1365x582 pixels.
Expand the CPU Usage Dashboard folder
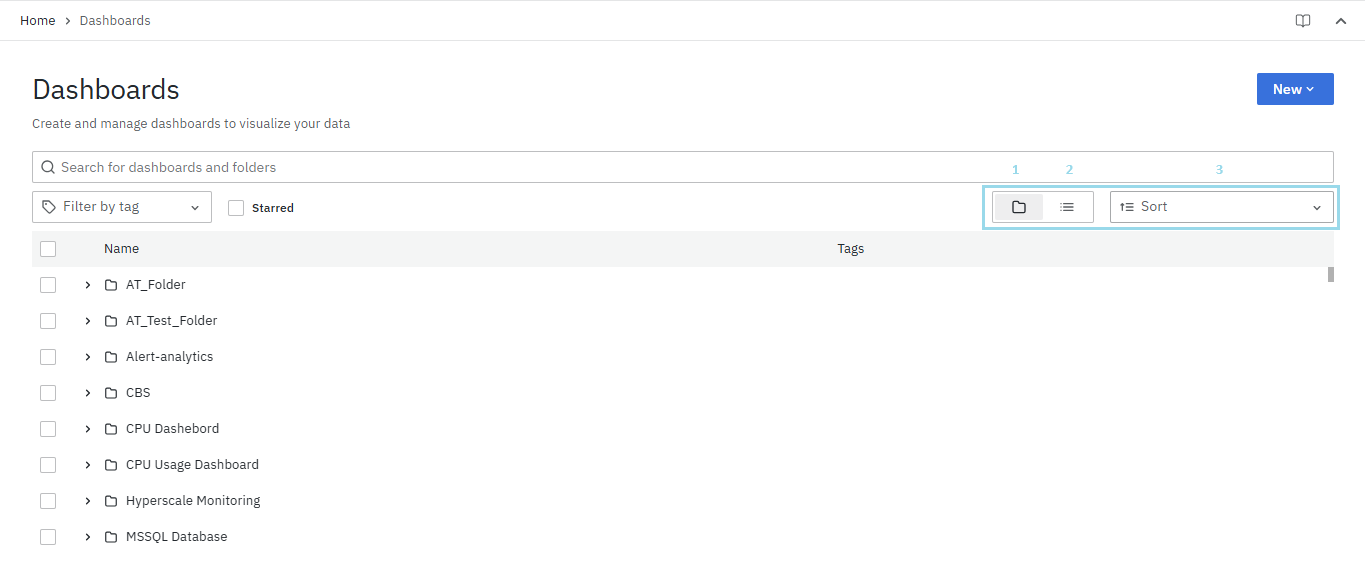pyautogui.click(x=88, y=465)
